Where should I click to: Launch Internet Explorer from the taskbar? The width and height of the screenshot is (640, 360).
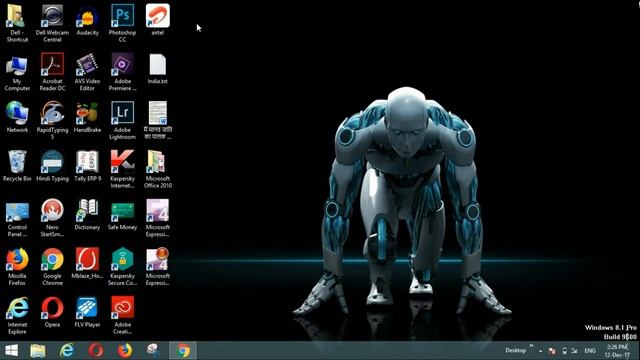pyautogui.click(x=67, y=351)
